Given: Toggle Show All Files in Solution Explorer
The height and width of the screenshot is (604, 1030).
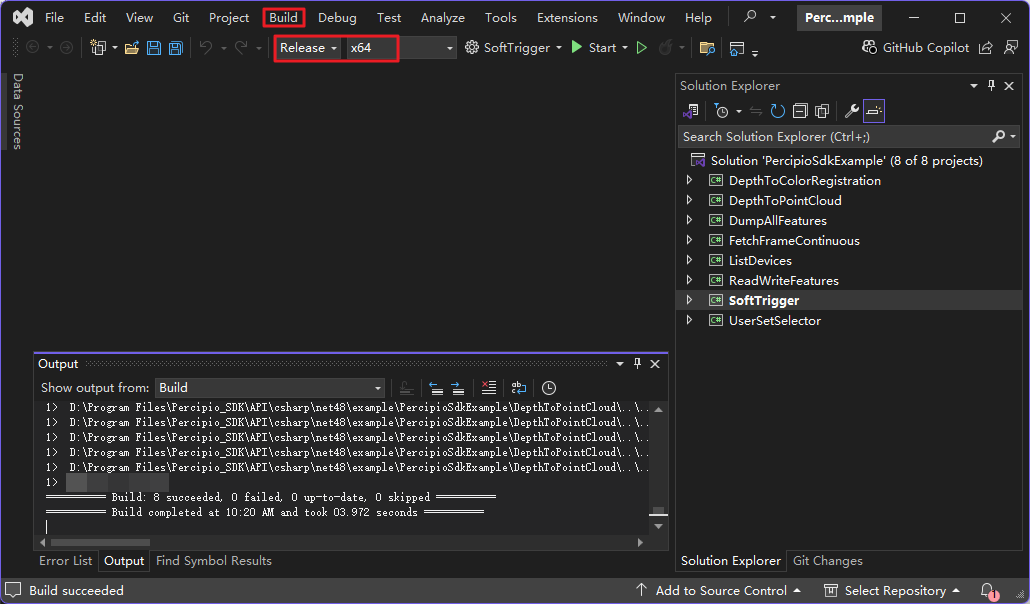Looking at the screenshot, I should [x=822, y=112].
